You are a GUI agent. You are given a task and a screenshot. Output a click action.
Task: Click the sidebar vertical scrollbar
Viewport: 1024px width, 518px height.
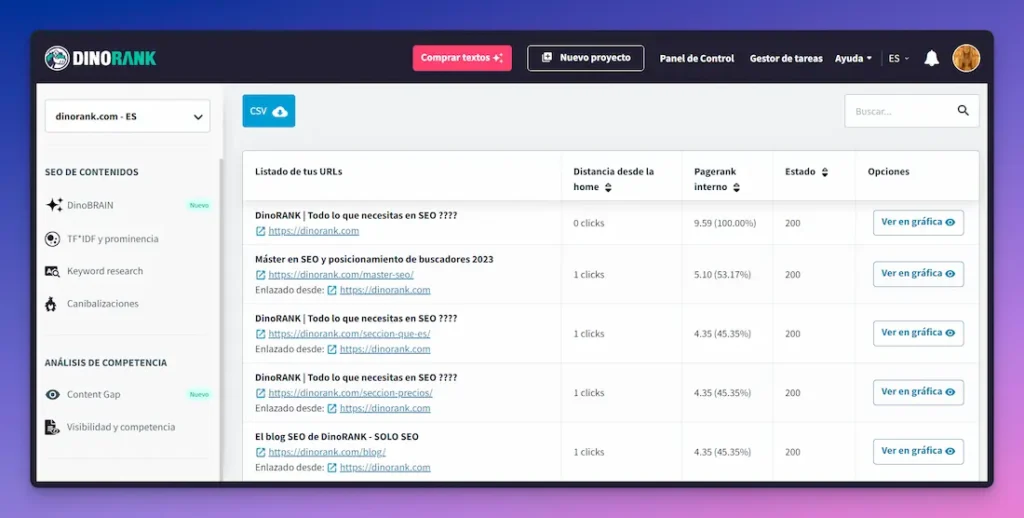[x=221, y=320]
